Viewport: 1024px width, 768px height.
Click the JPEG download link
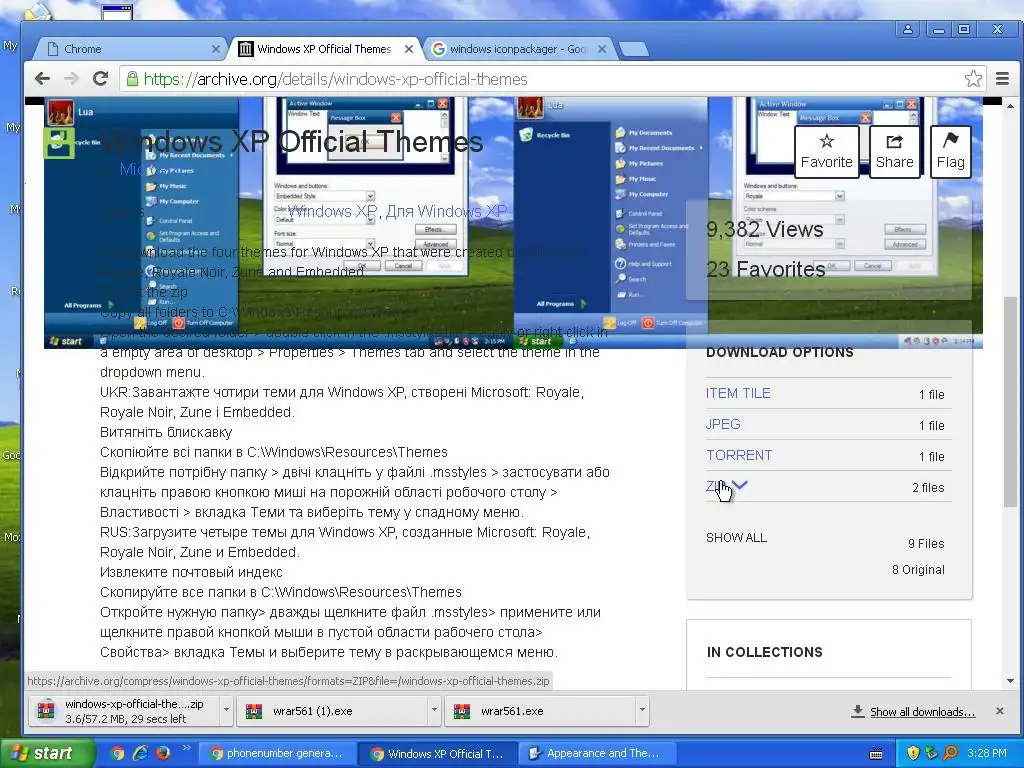coord(723,424)
